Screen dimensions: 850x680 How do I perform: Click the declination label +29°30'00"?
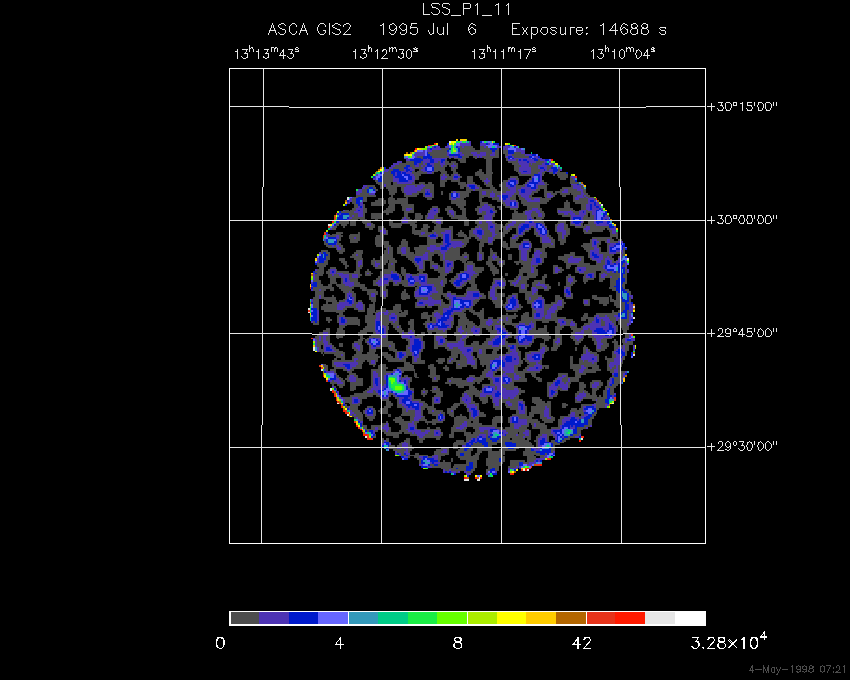click(x=743, y=446)
